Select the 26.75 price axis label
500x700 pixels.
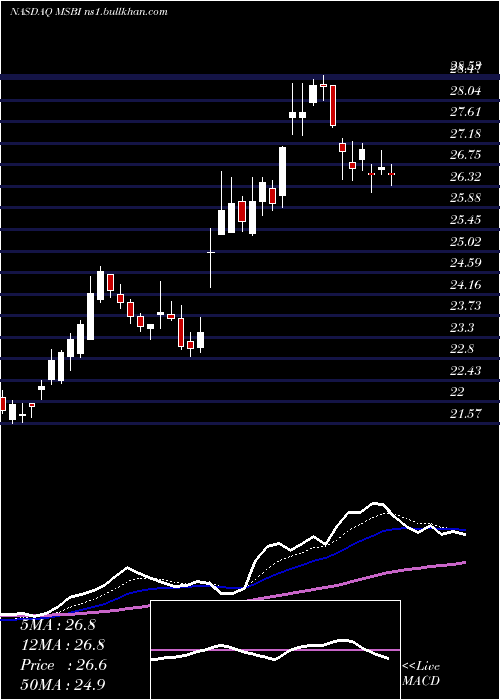[465, 155]
